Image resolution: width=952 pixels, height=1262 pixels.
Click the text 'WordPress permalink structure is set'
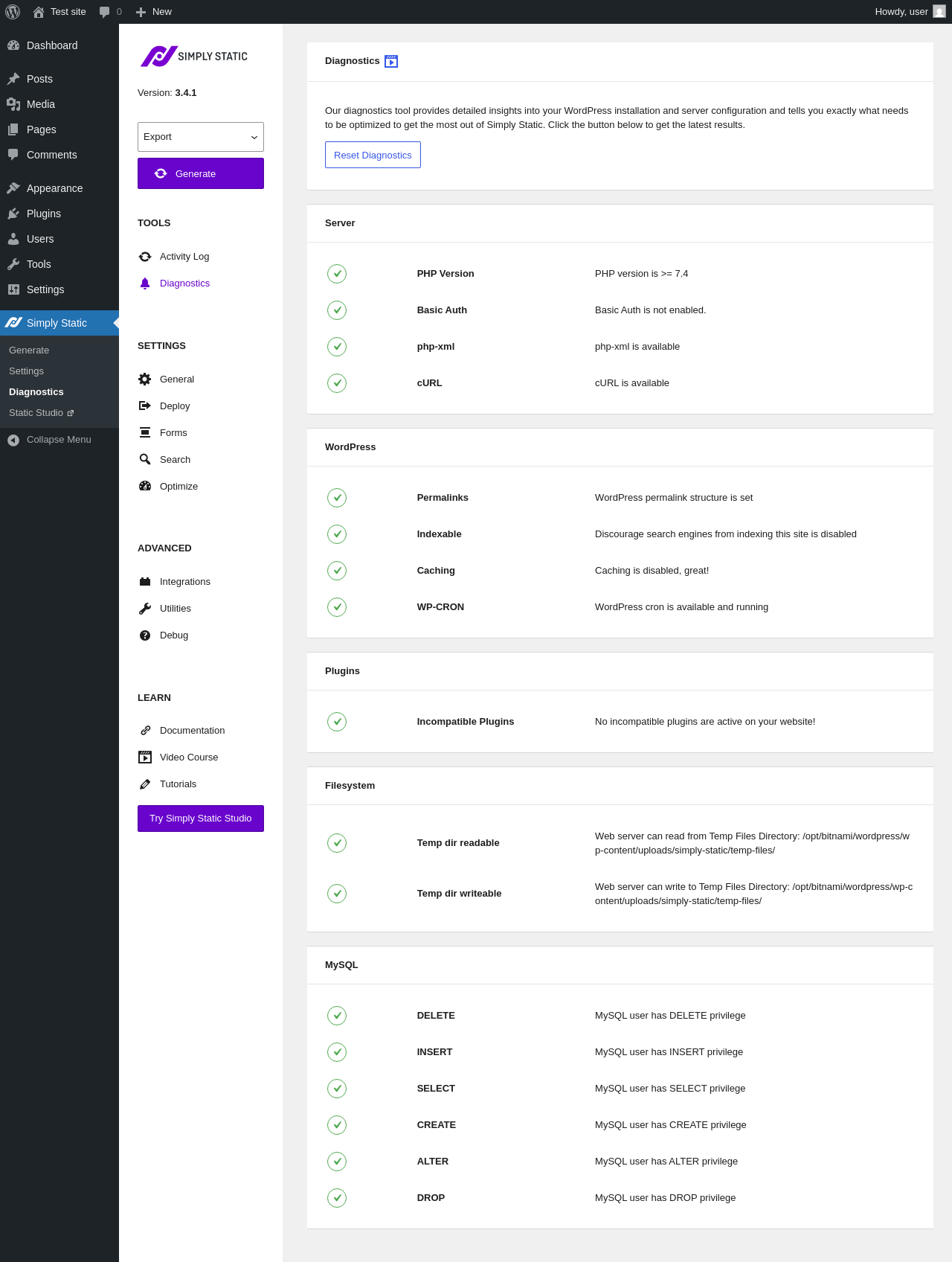(x=674, y=498)
